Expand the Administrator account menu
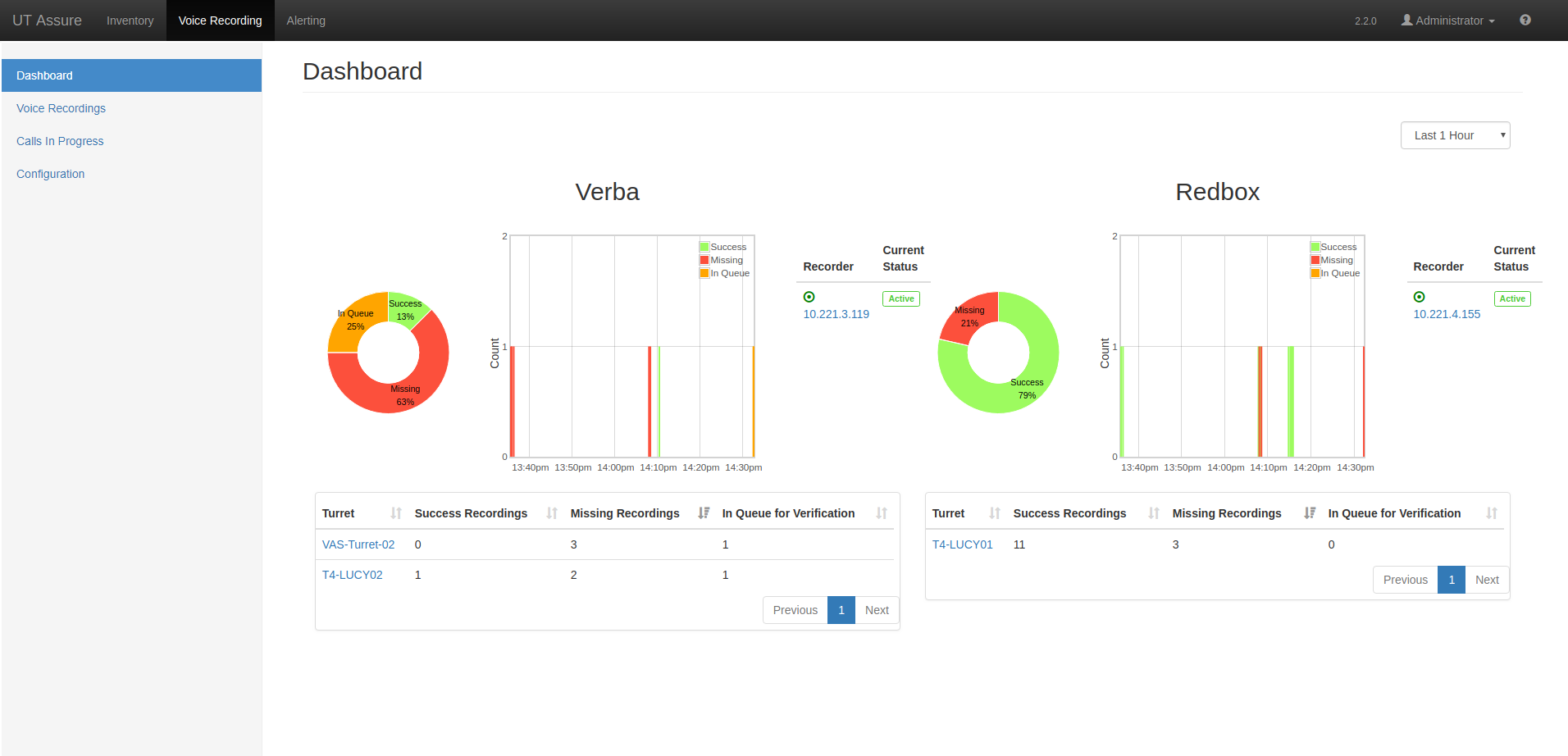The image size is (1568, 756). click(1448, 20)
